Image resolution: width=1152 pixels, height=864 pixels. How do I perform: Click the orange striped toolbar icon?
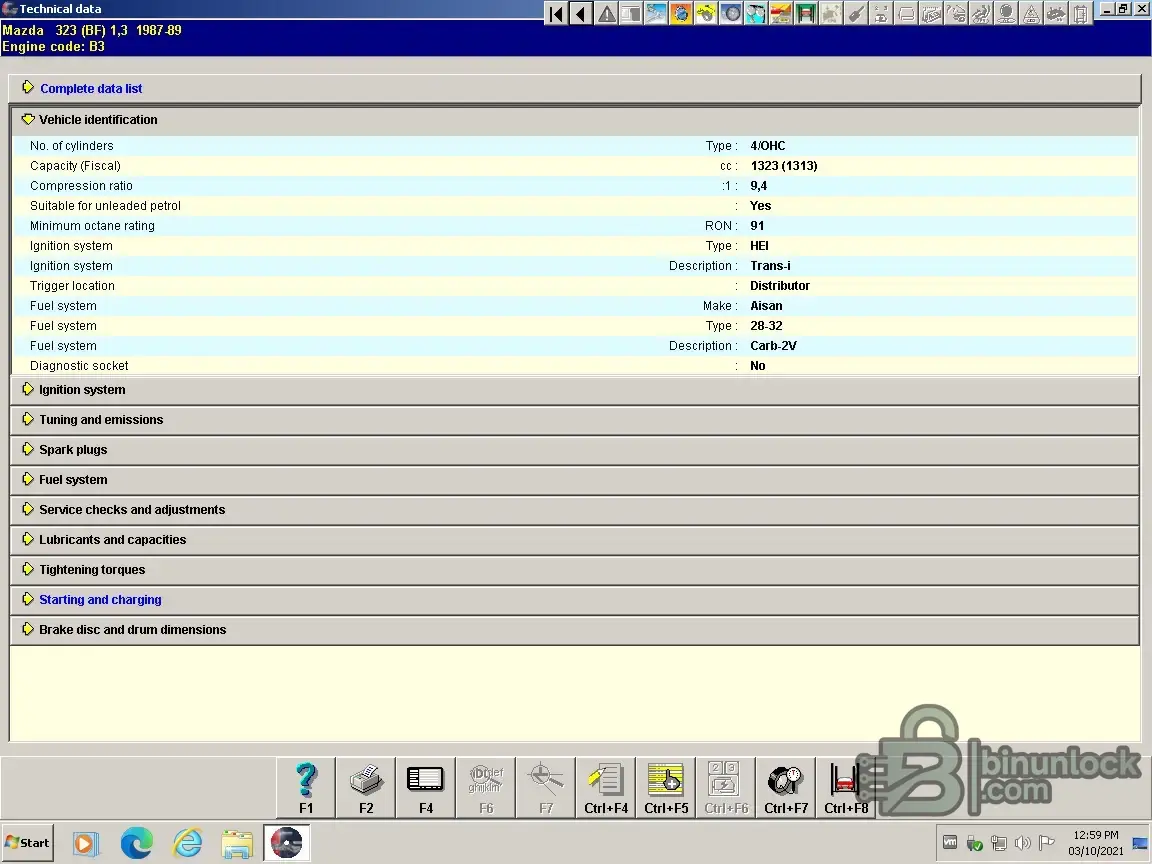point(781,13)
